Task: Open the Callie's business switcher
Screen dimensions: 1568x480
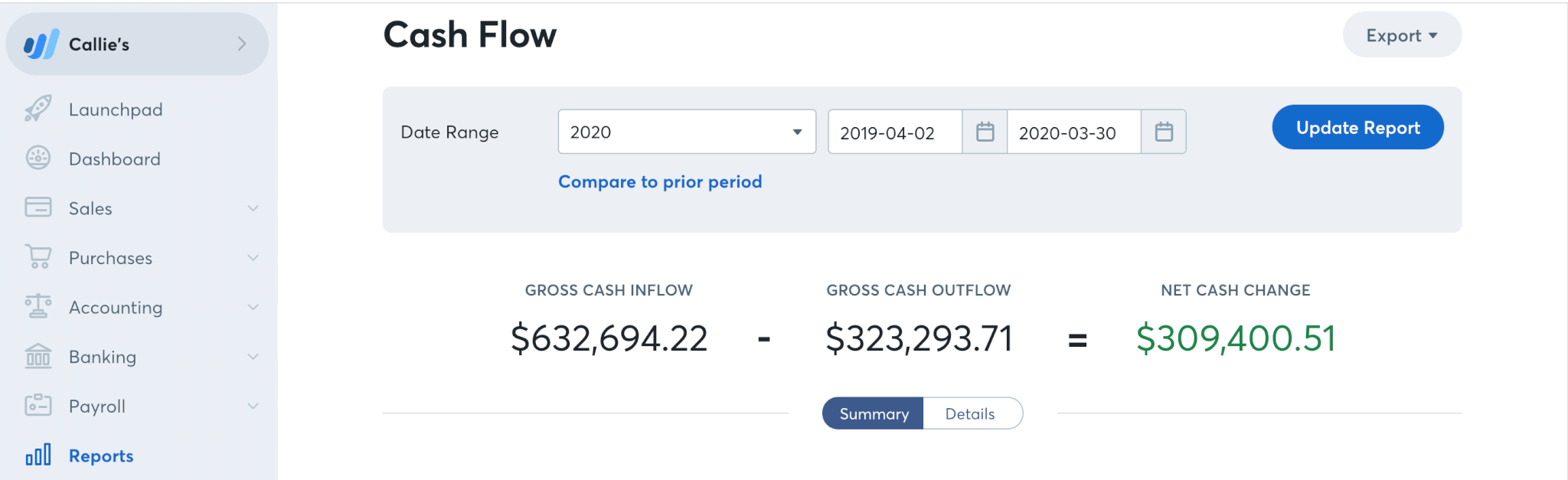Action: (x=137, y=44)
